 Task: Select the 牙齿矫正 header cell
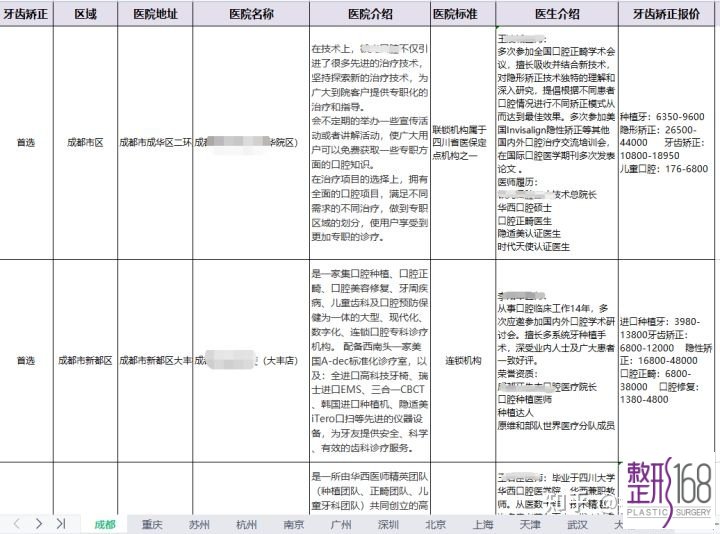pyautogui.click(x=26, y=14)
